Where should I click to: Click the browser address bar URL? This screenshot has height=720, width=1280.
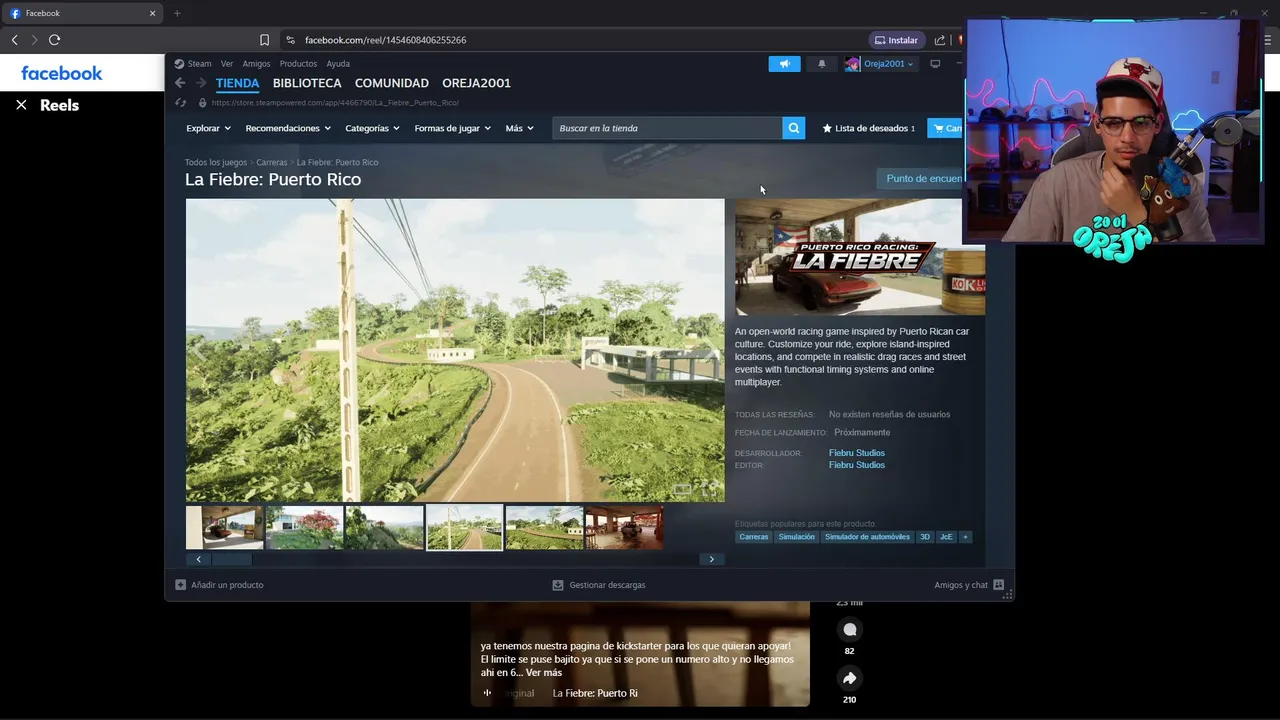pyautogui.click(x=385, y=40)
